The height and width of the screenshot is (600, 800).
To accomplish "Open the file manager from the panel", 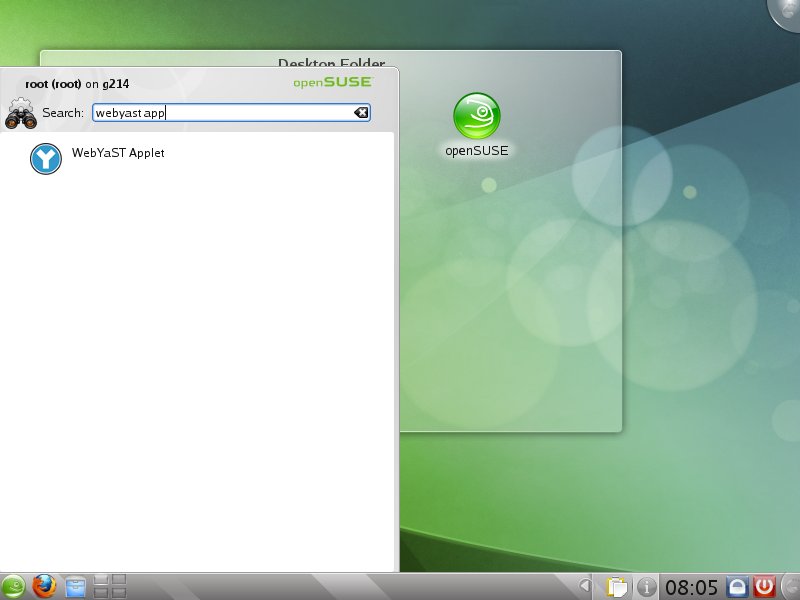I will (x=75, y=587).
